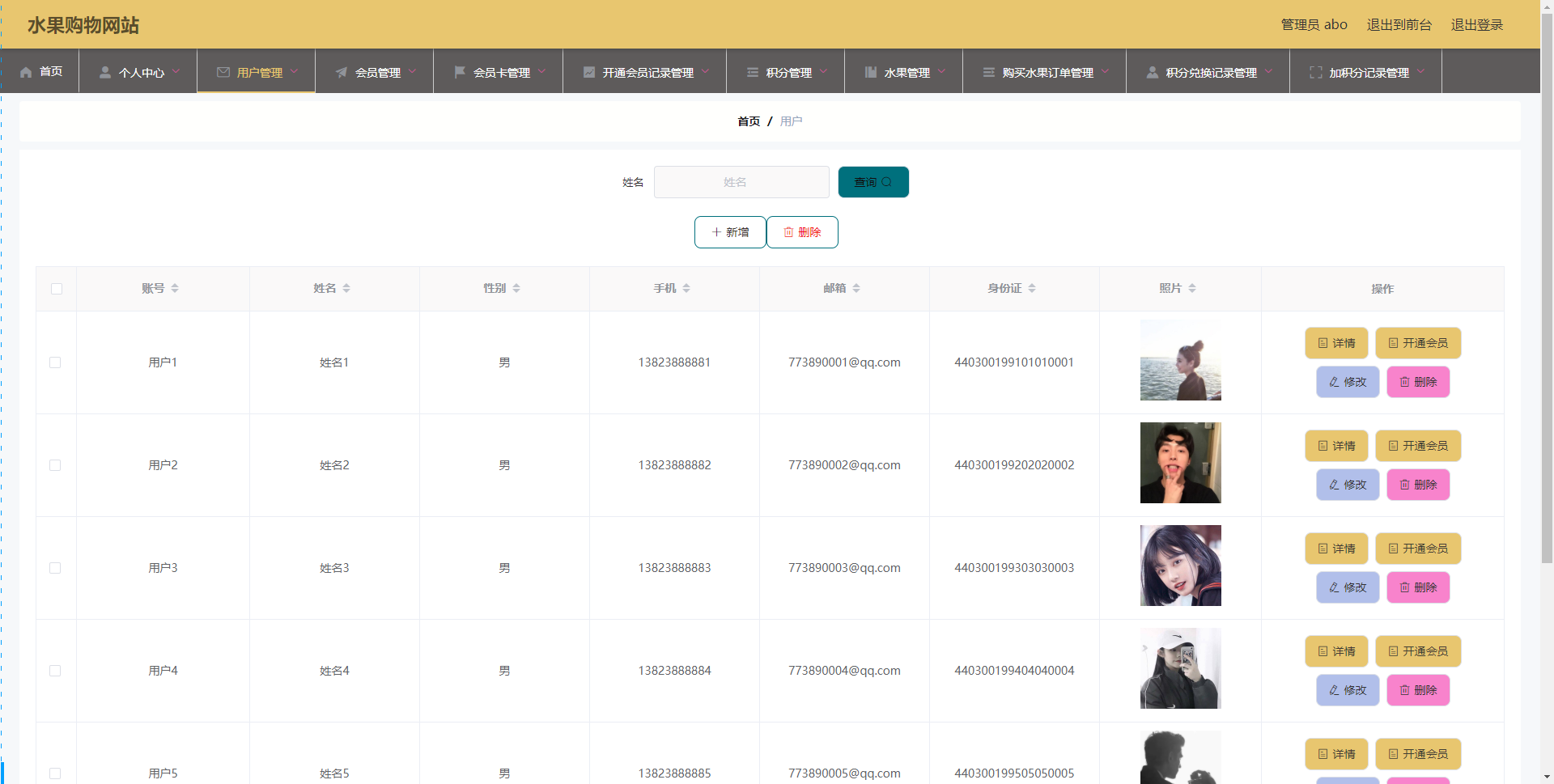Click trash icon in 用户2 删除 button
This screenshot has height=784, width=1554.
coord(1404,485)
